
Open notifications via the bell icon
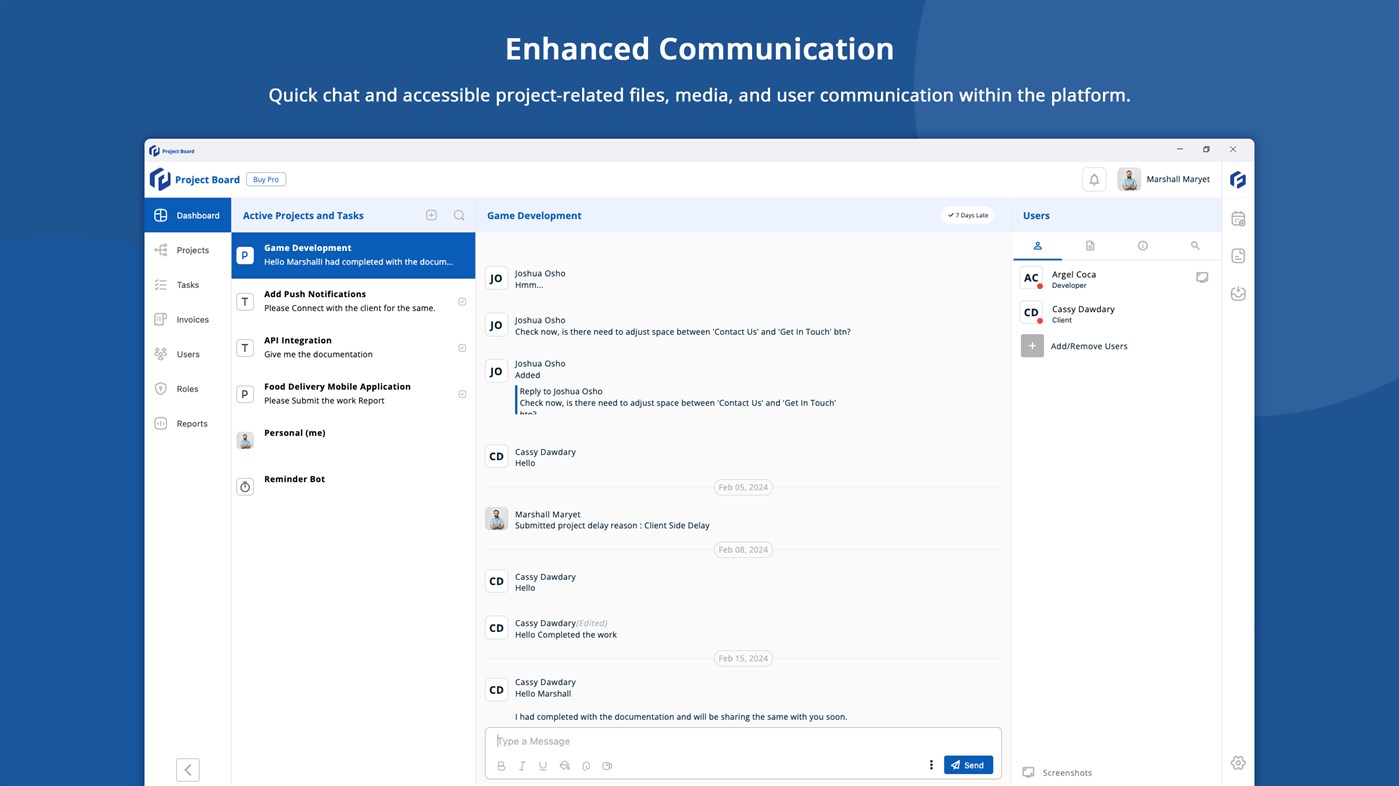[1092, 178]
